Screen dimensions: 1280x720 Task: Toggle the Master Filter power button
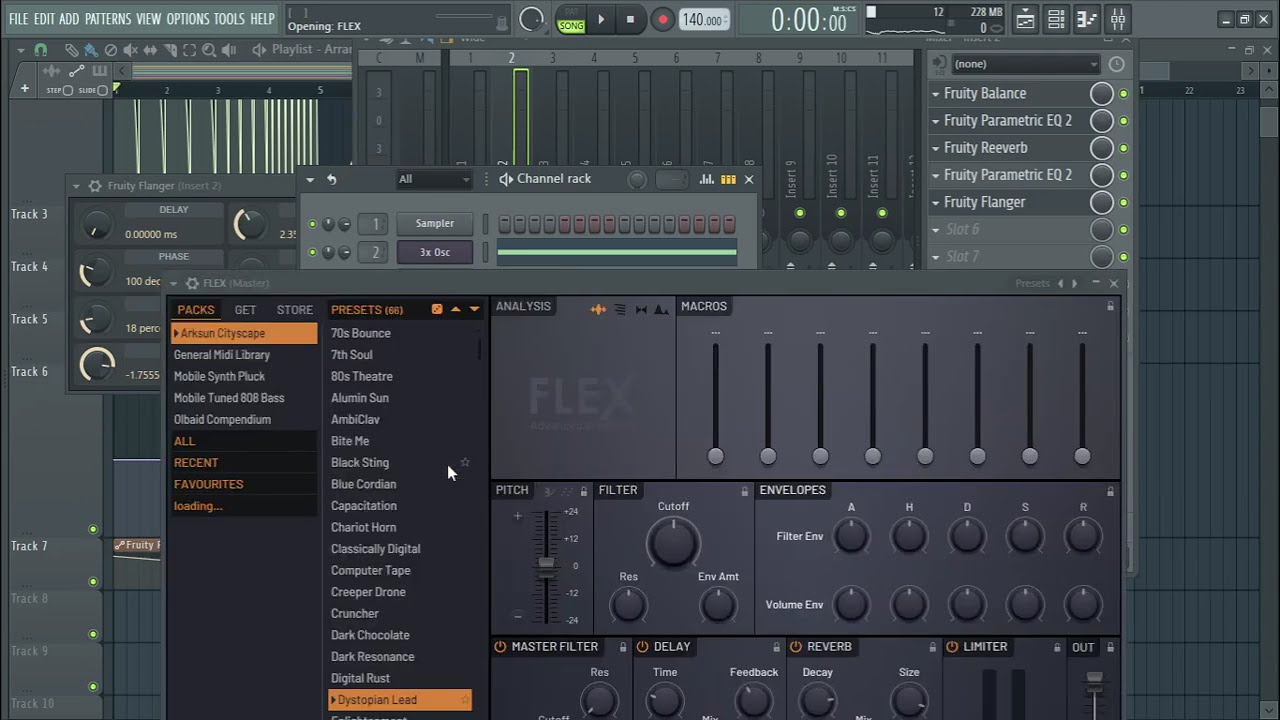pyautogui.click(x=500, y=647)
